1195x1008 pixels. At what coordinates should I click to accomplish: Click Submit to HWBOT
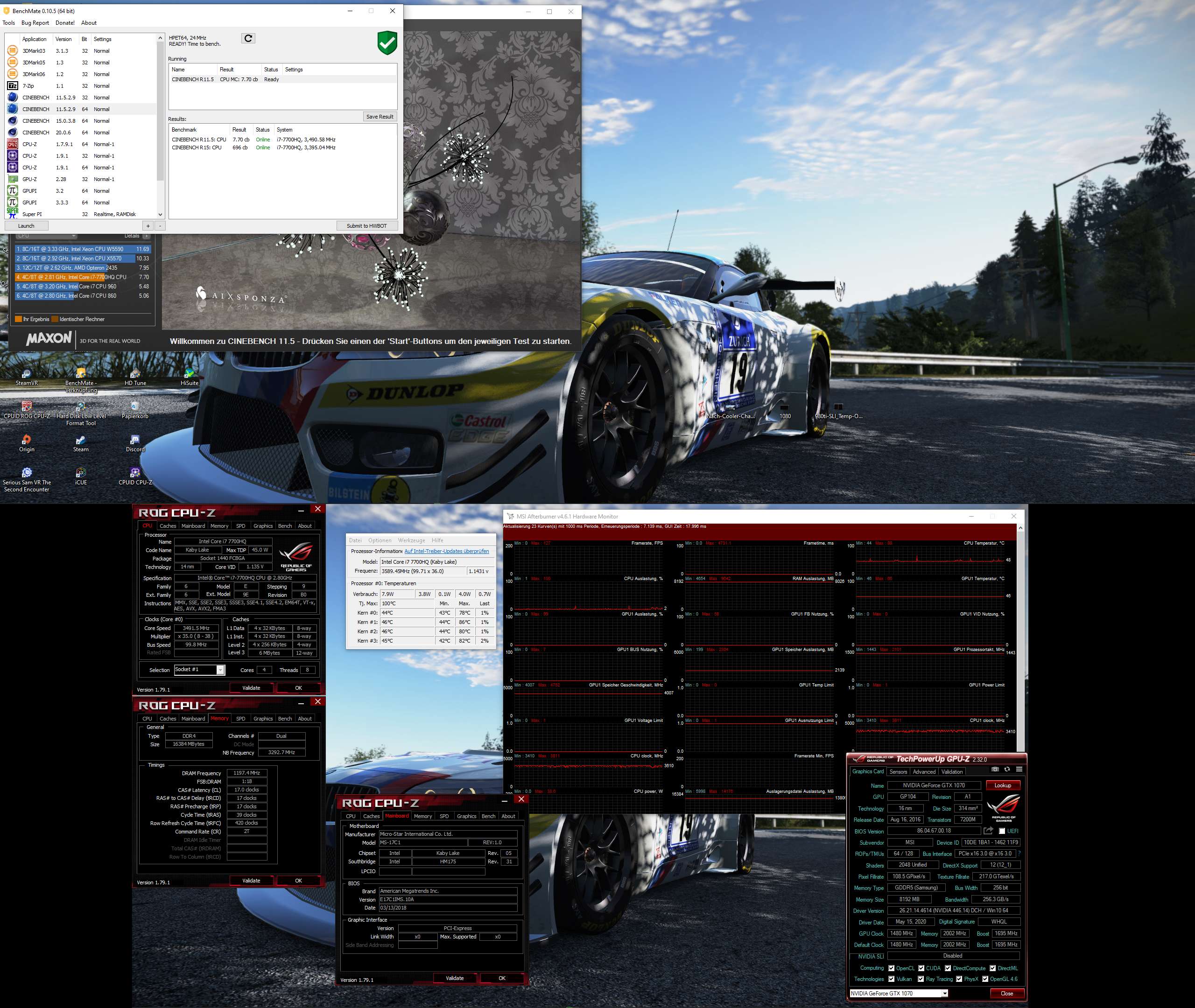[x=366, y=226]
